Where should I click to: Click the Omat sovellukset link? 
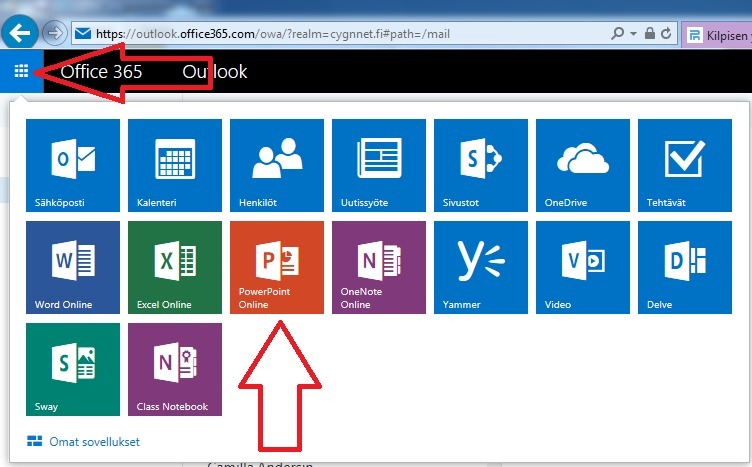[x=83, y=442]
